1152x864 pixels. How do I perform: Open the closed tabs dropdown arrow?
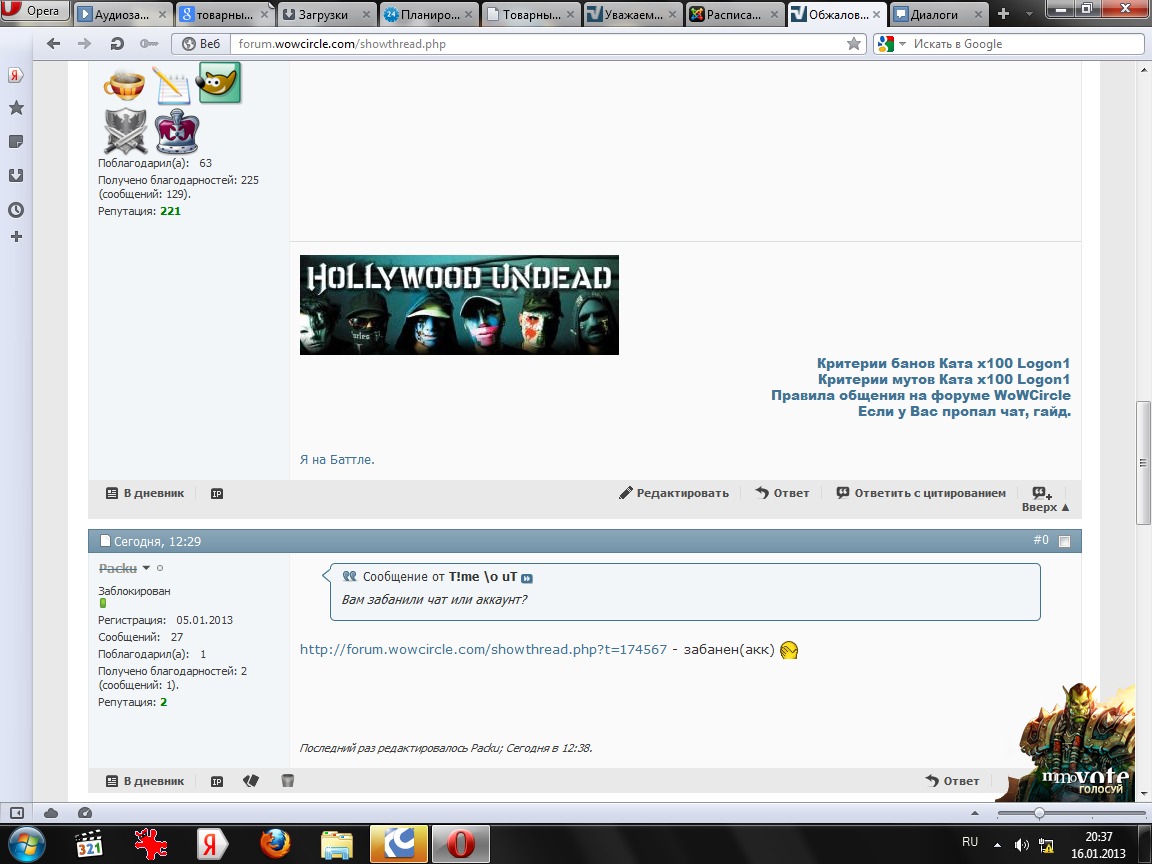(1029, 13)
